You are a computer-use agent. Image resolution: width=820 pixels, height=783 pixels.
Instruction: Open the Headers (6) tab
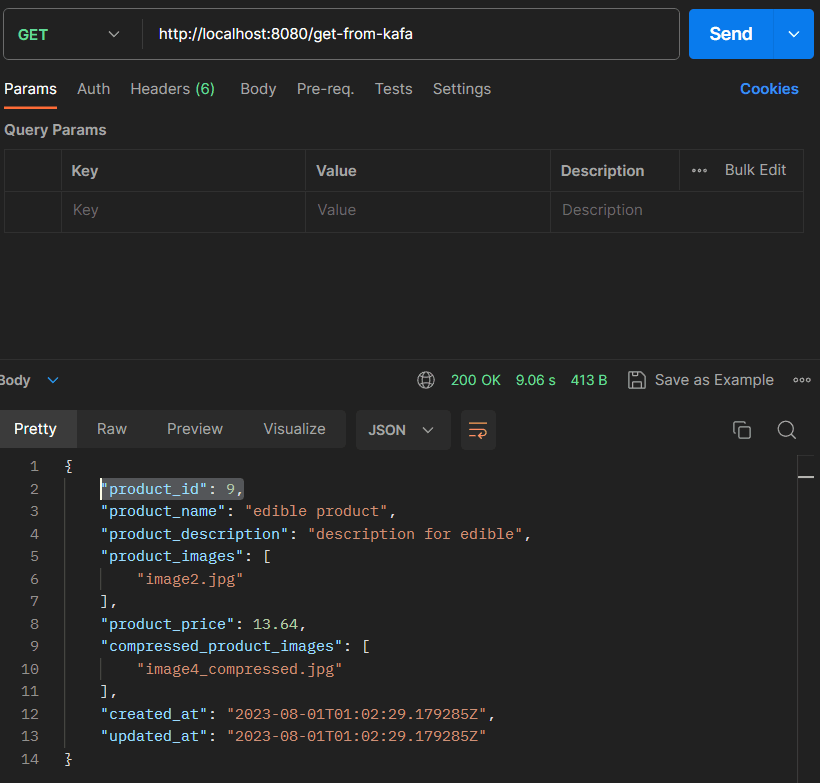point(173,89)
